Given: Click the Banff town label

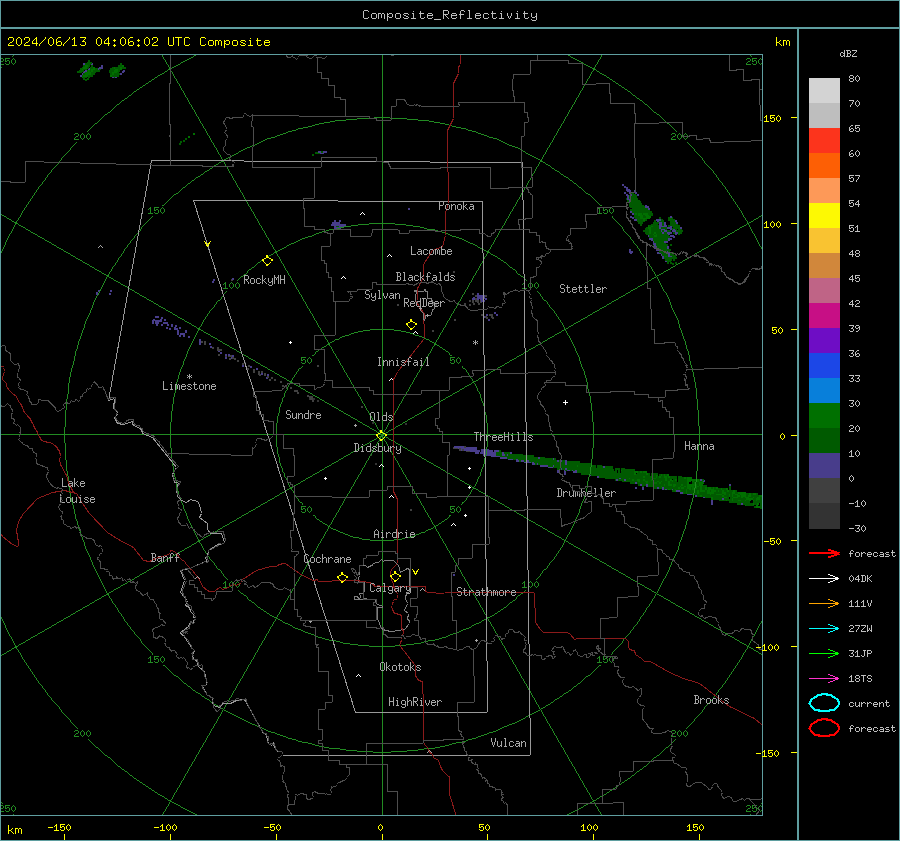Looking at the screenshot, I should [x=165, y=557].
